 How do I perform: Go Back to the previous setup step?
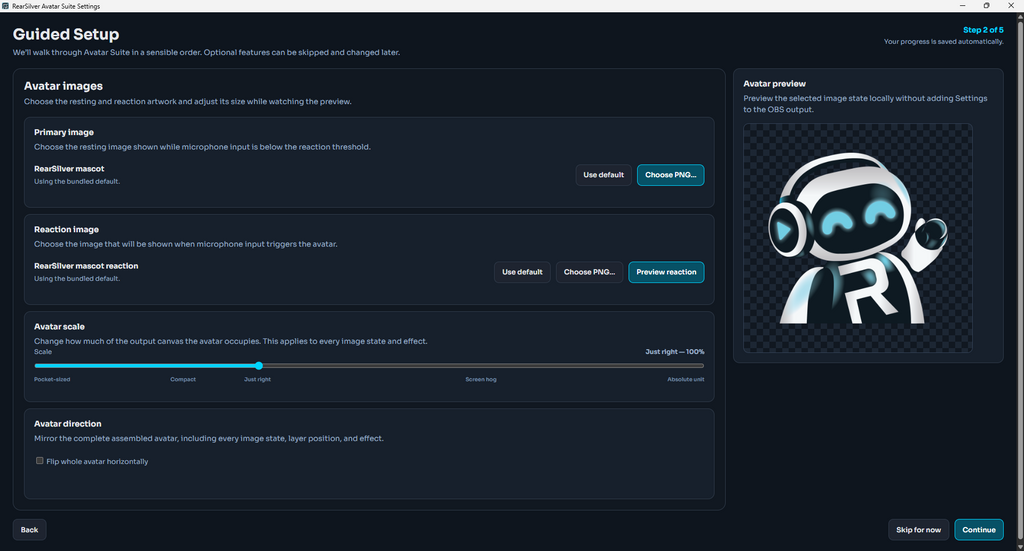pos(29,529)
